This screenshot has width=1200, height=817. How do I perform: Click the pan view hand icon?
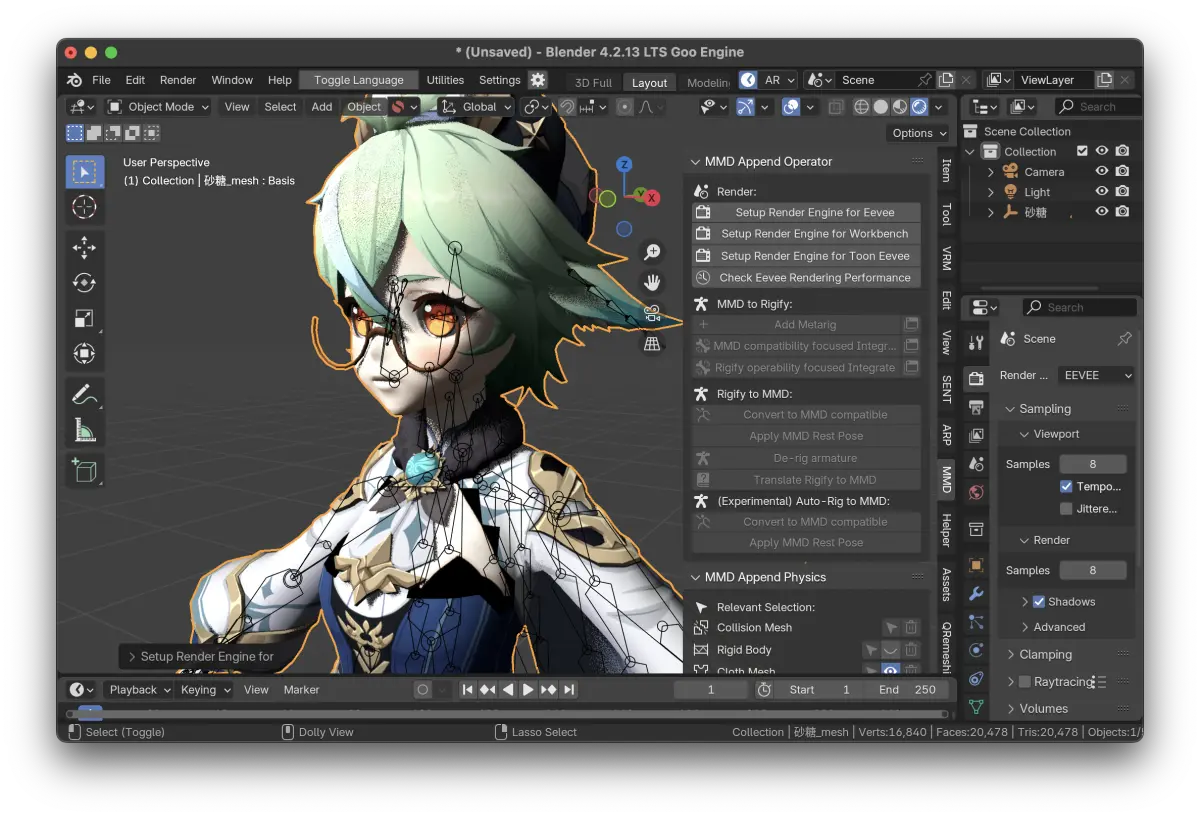pyautogui.click(x=652, y=282)
